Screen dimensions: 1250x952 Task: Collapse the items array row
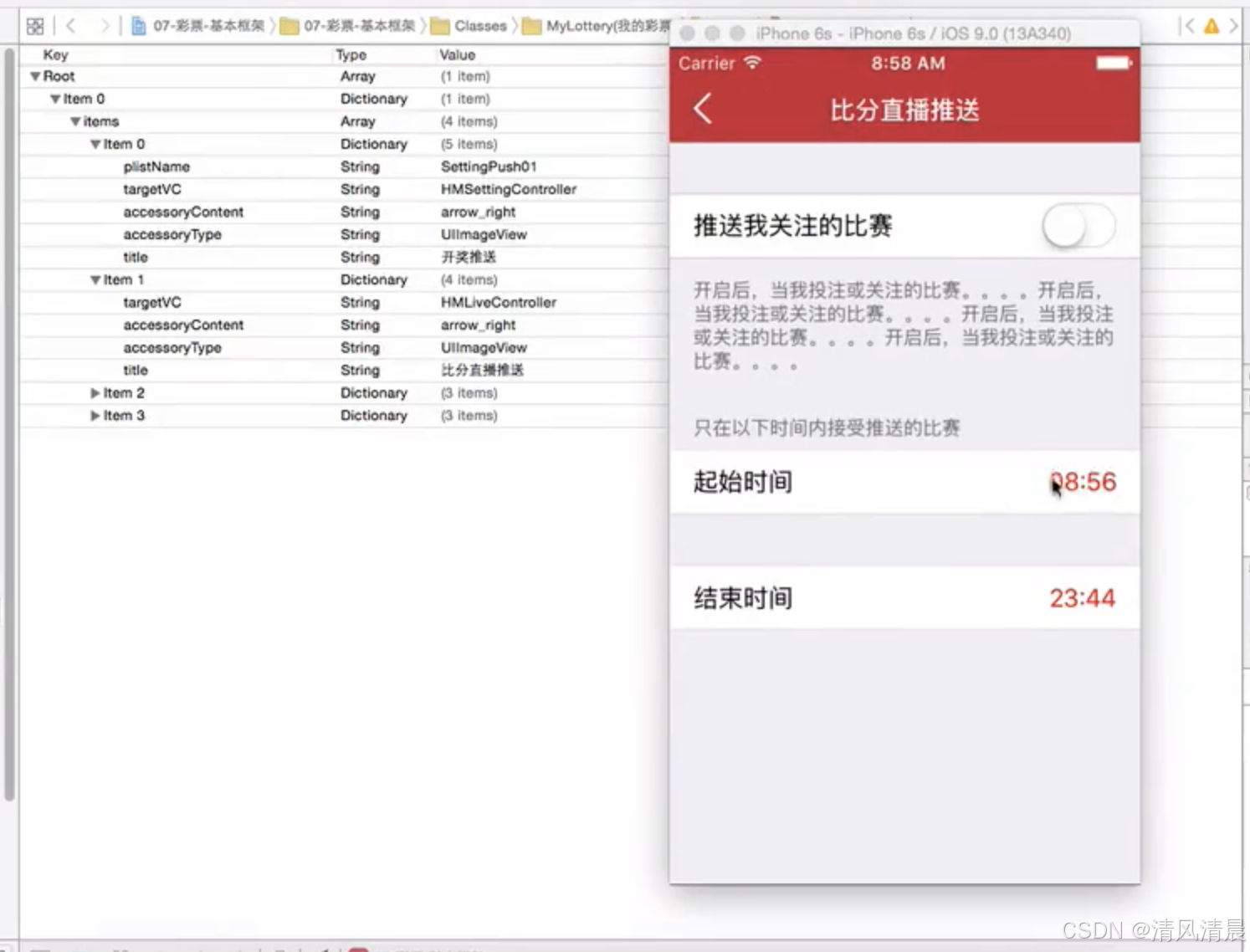click(75, 121)
